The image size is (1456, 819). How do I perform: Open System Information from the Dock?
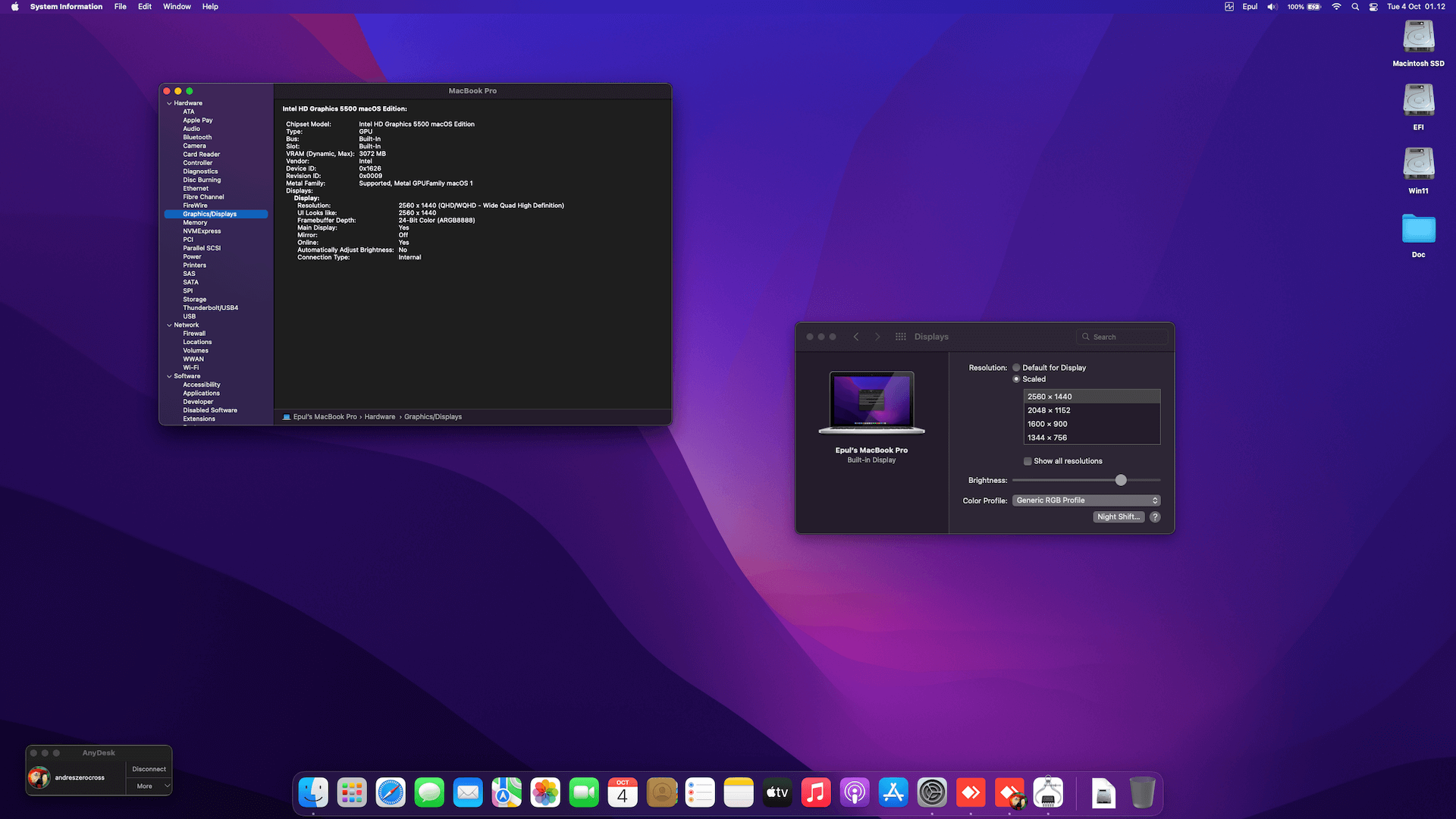(x=1048, y=792)
